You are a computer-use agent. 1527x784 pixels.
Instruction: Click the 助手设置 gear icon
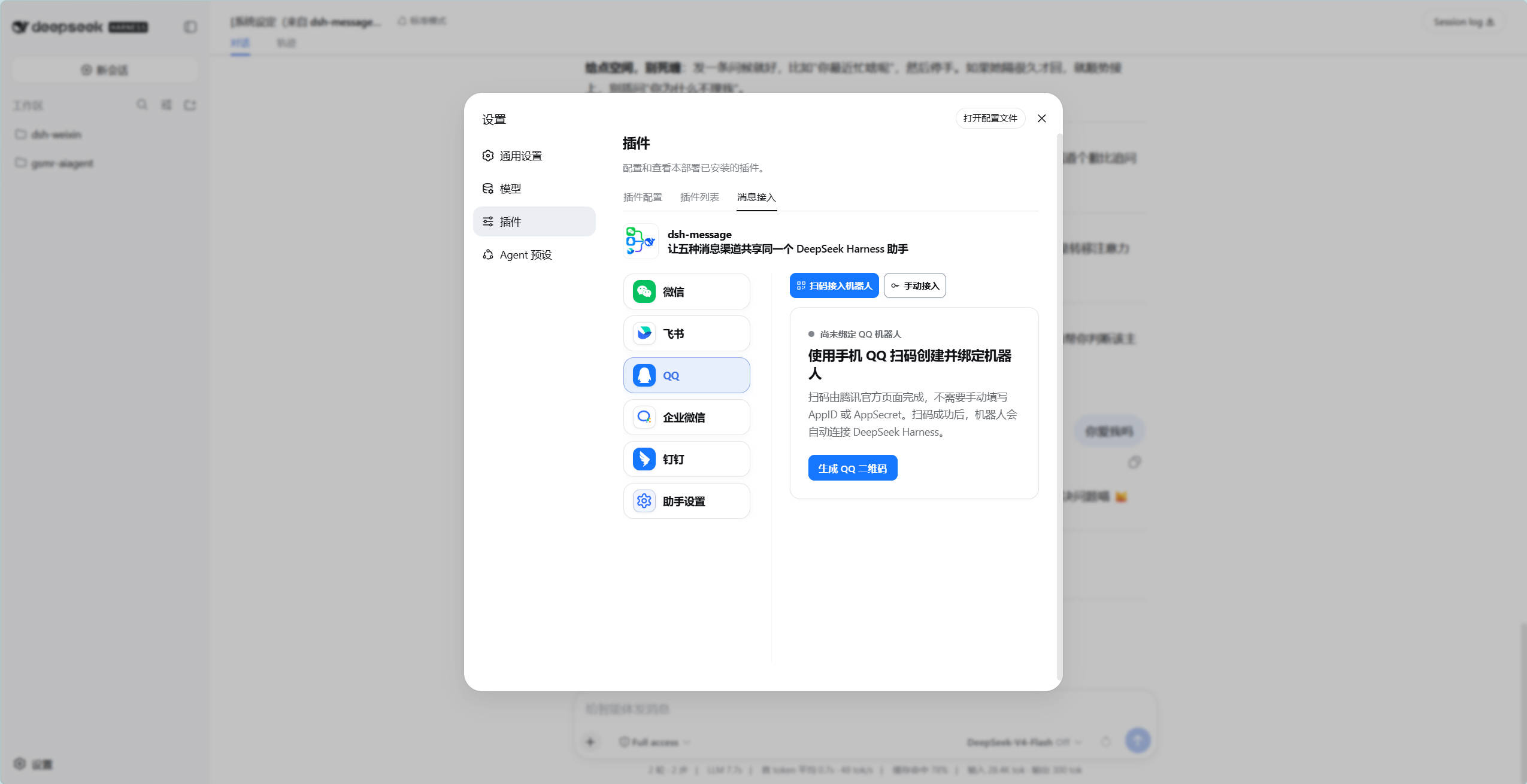[644, 501]
